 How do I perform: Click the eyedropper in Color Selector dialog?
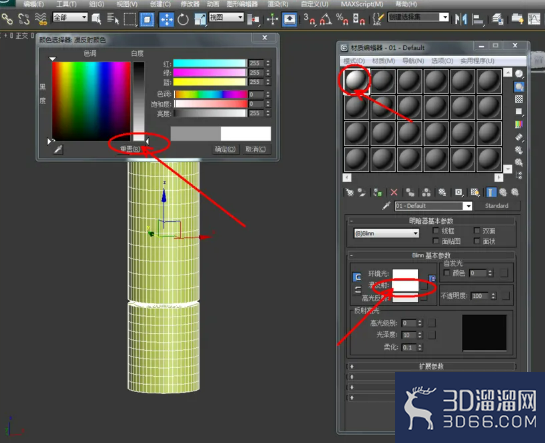58,149
